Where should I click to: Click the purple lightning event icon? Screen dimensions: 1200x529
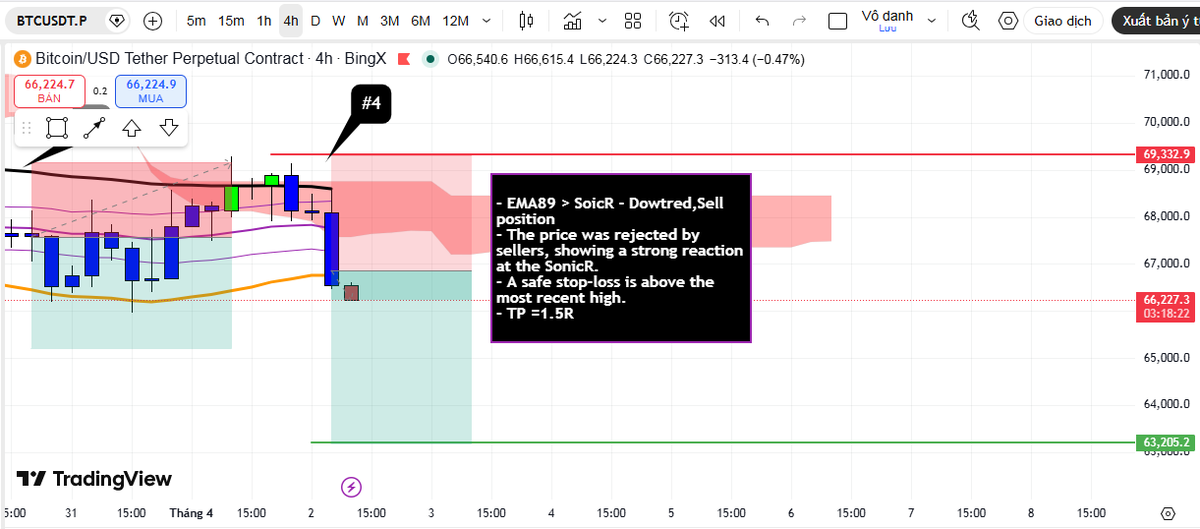tap(351, 487)
